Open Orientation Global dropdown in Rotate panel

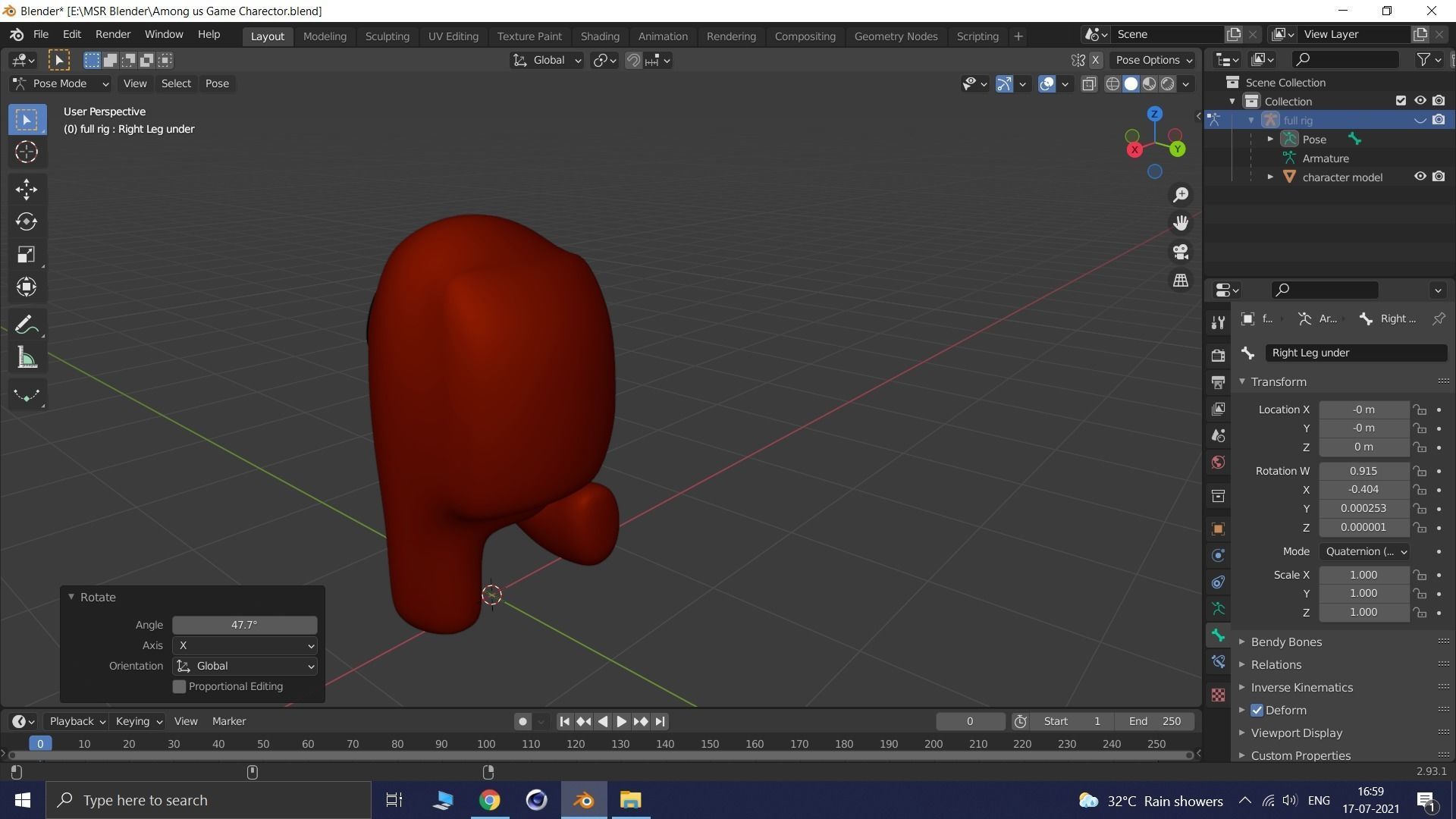pos(245,666)
